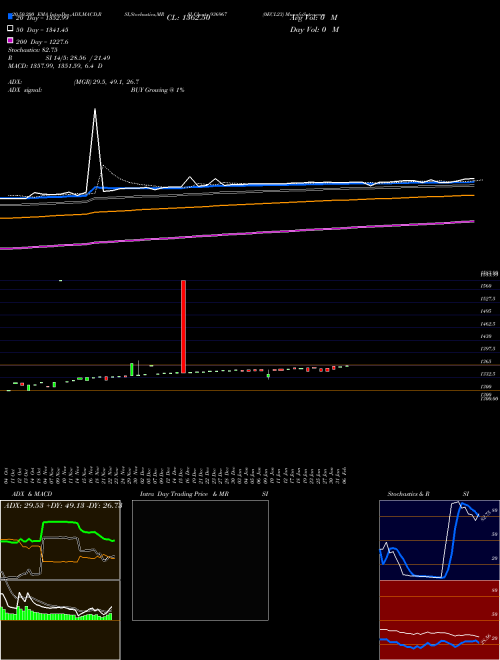Screen dimensions: 500x660
Task: Click the 'Intra Day Trading Price & MR' title
Action: click(184, 494)
